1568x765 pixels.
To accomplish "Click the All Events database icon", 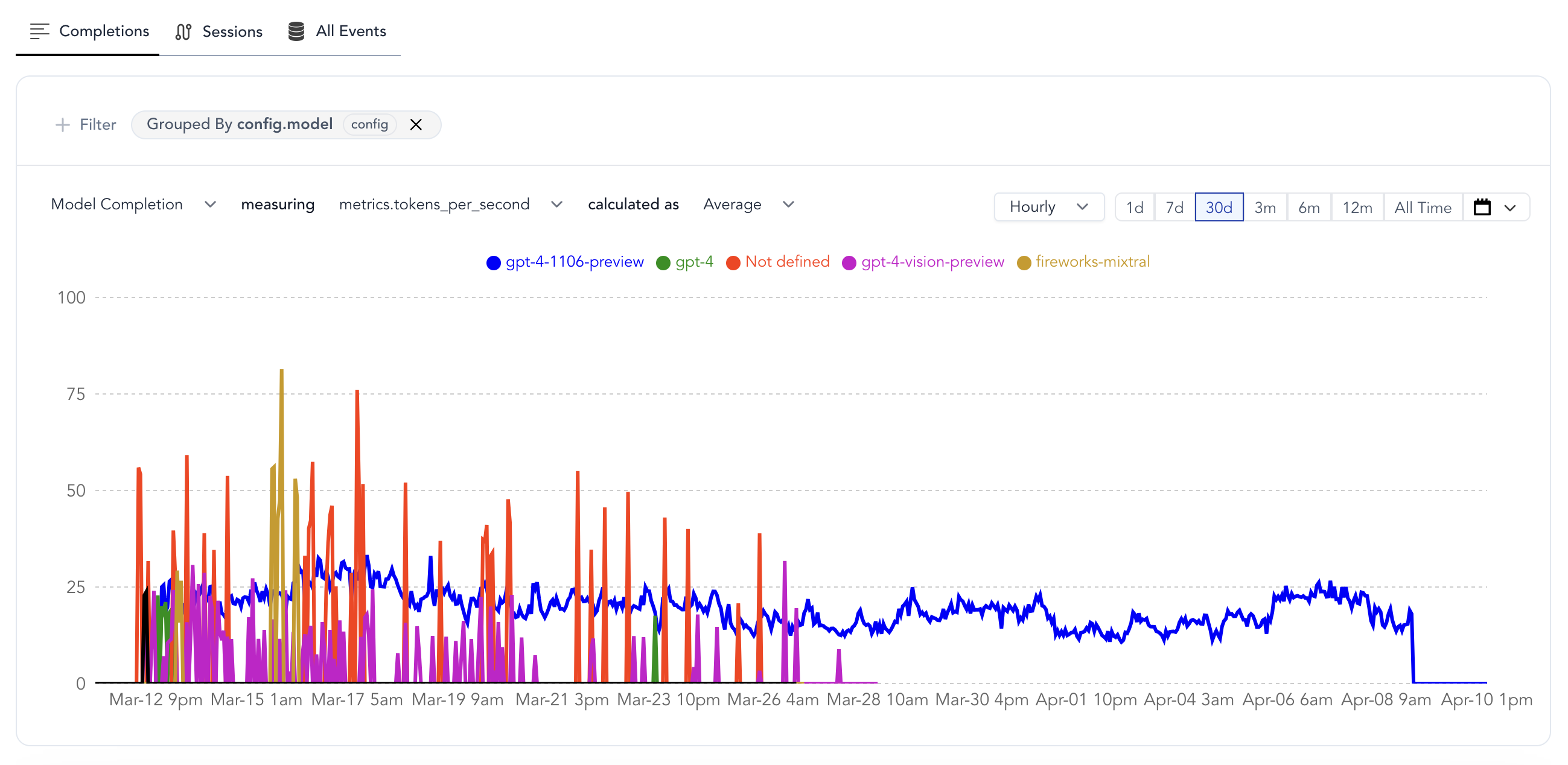I will coord(296,31).
